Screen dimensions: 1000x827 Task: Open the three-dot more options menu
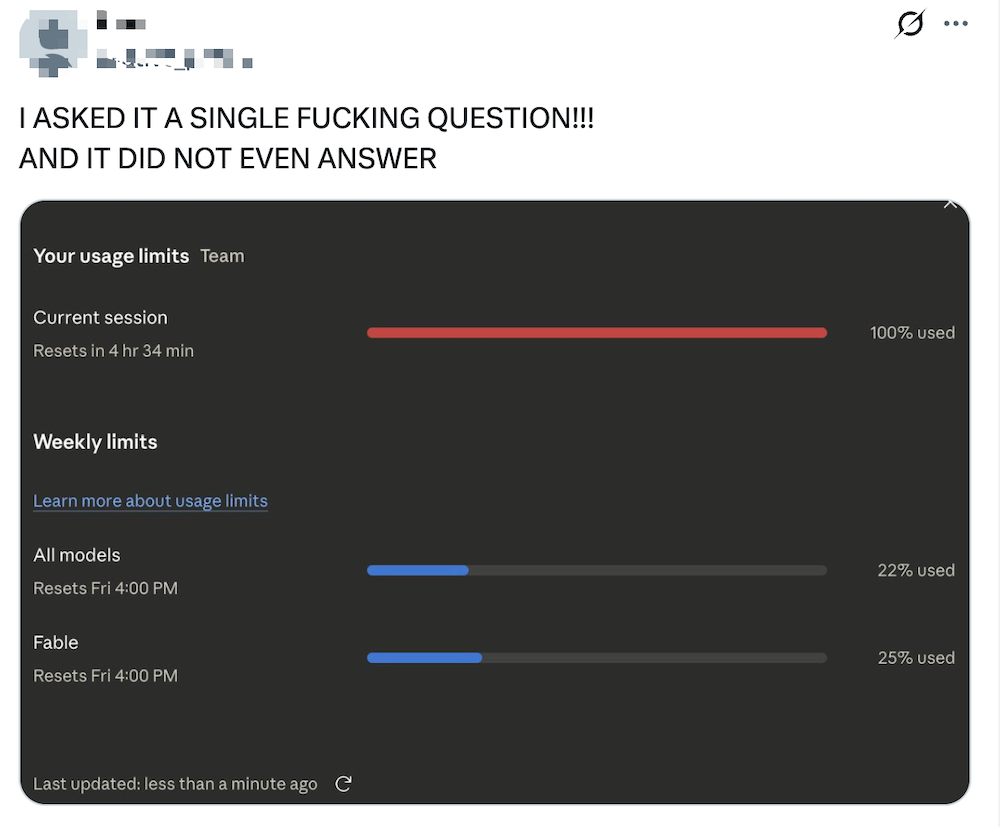coord(955,24)
